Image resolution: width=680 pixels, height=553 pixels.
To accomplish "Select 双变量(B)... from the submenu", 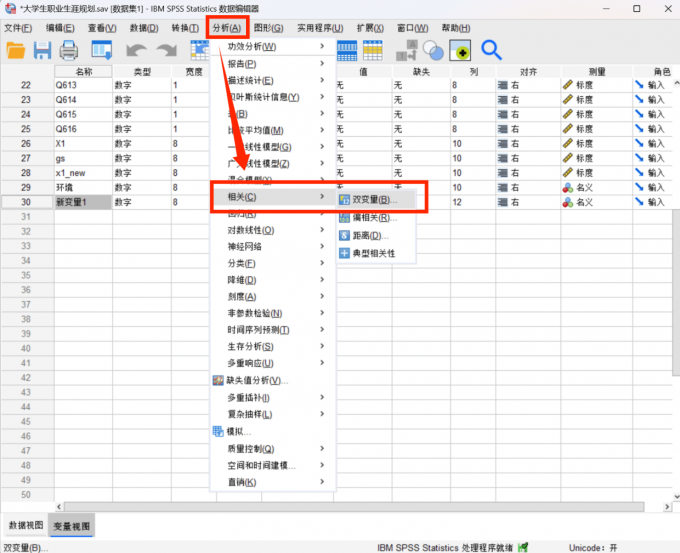I will 375,200.
